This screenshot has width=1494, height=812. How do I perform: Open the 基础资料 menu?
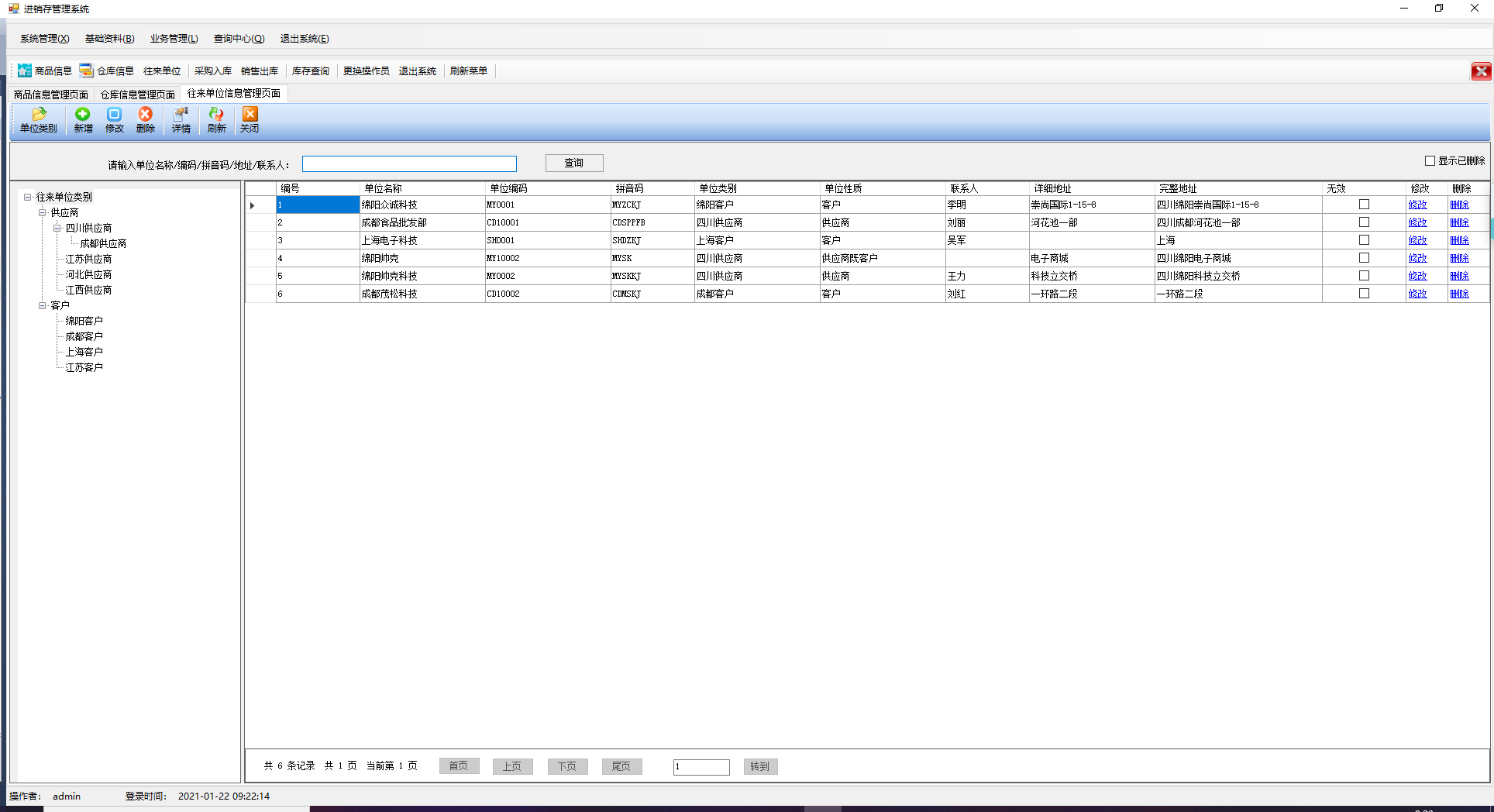(109, 39)
